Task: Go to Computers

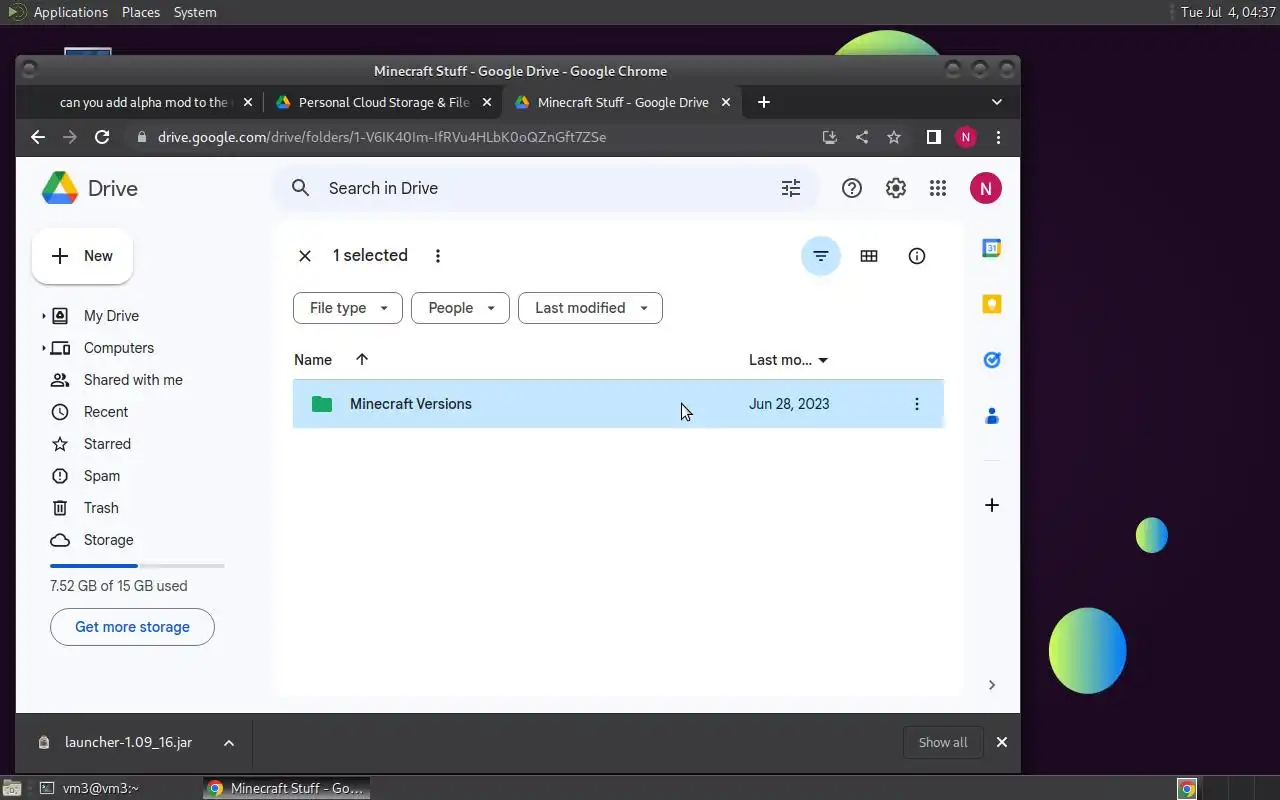Action: (119, 348)
